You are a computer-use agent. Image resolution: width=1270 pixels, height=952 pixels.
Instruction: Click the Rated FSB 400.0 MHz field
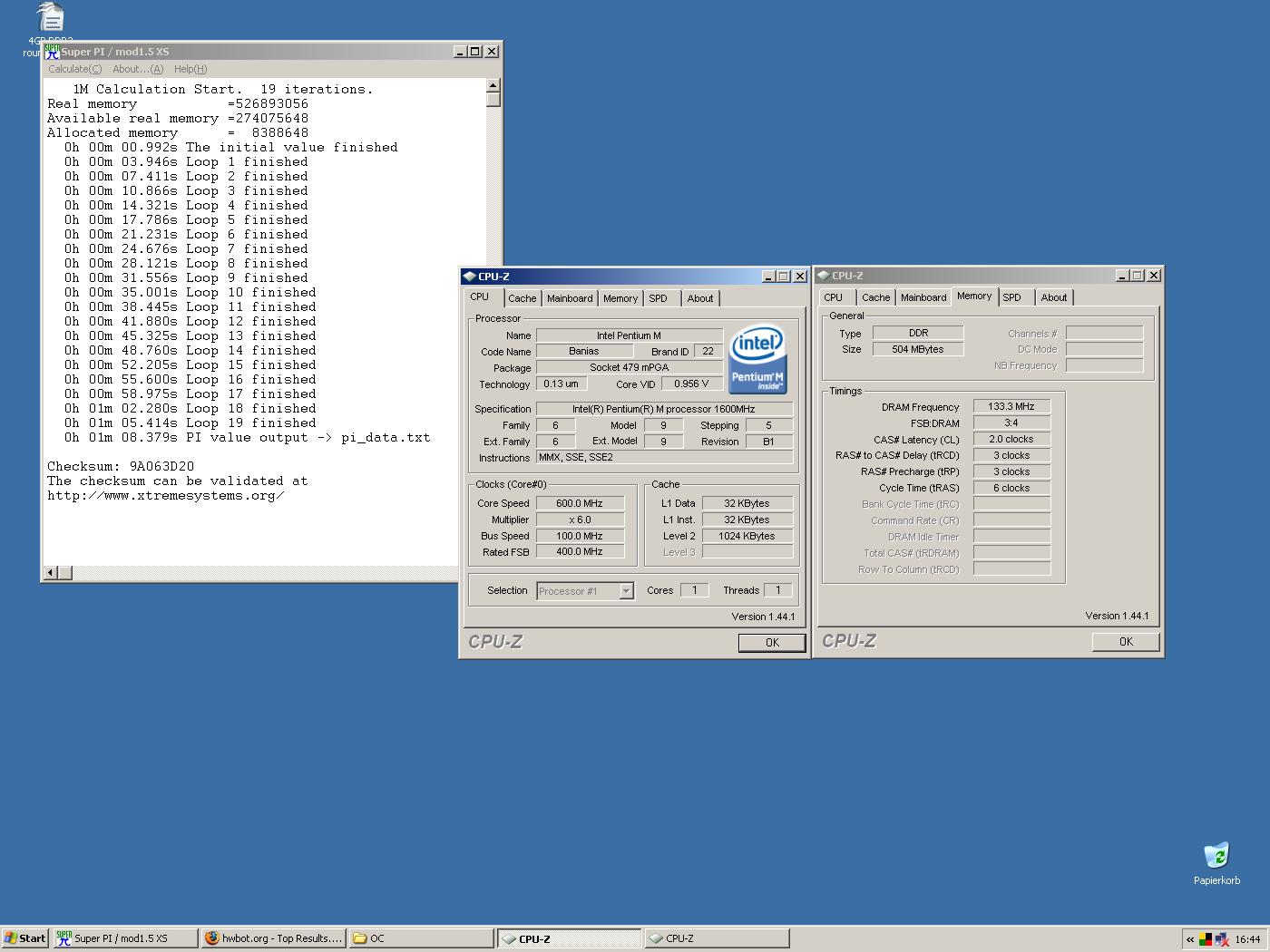click(x=580, y=551)
